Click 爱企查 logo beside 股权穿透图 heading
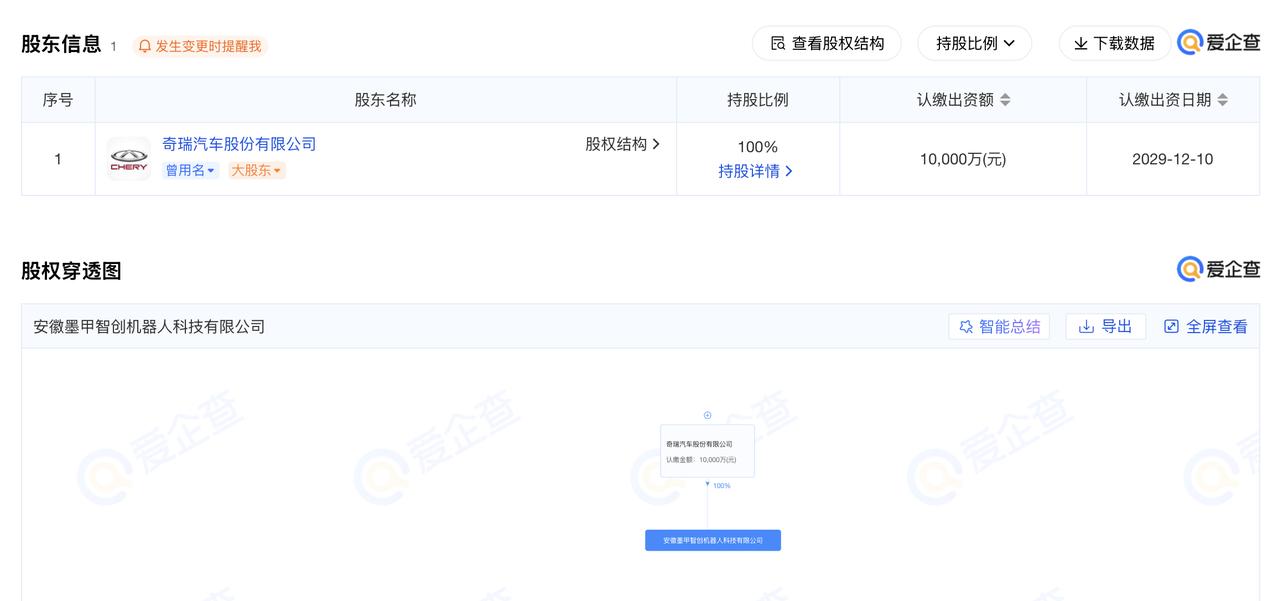1278x601 pixels. tap(1219, 270)
